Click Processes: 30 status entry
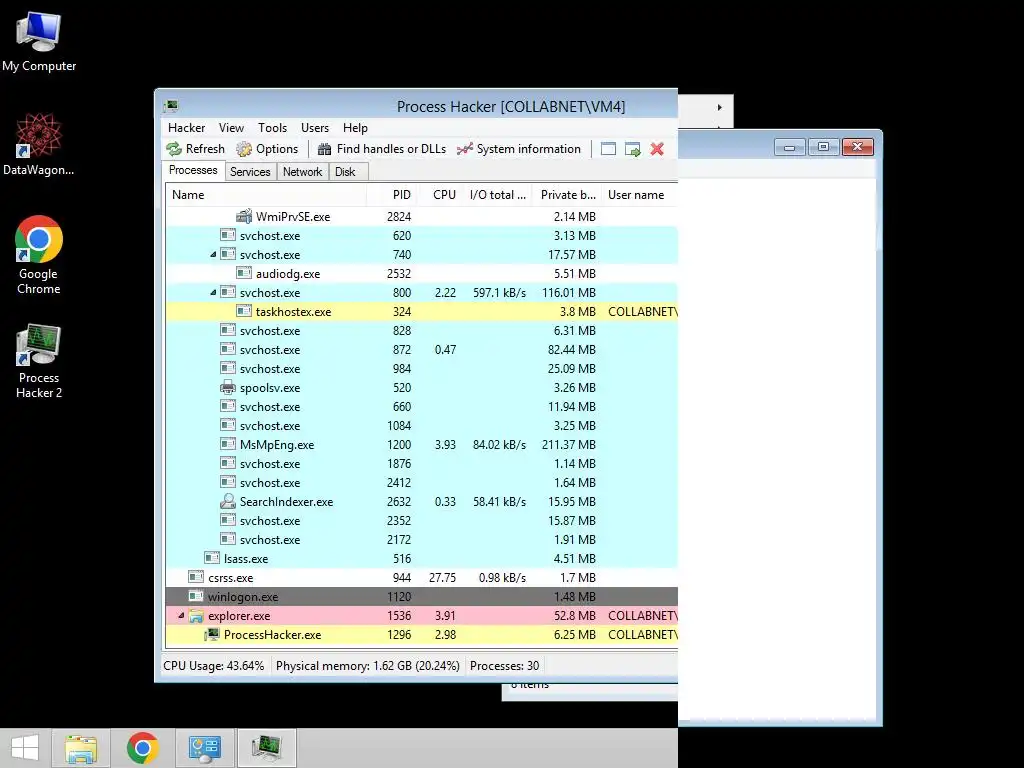 (504, 666)
